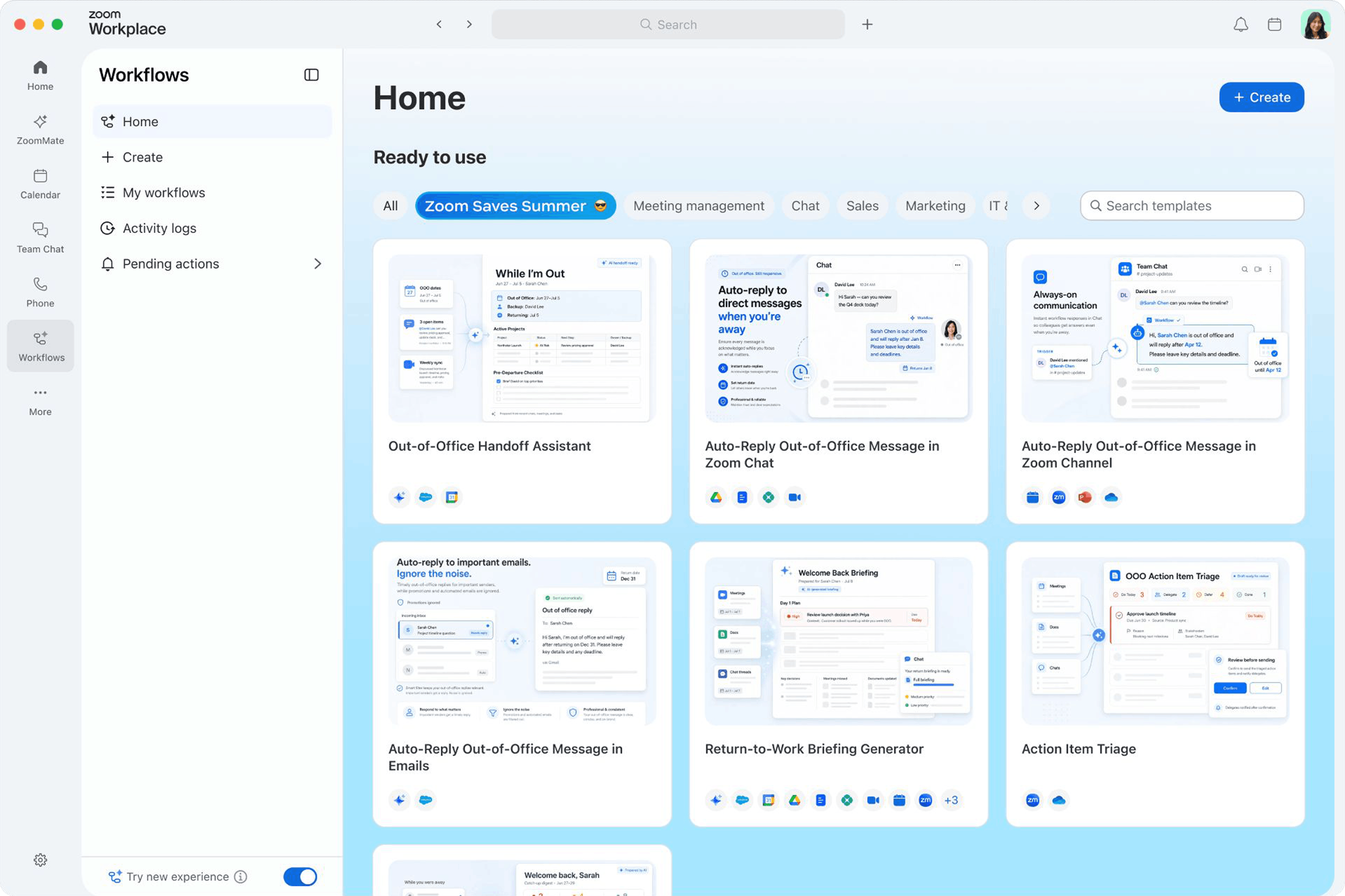This screenshot has height=896, width=1345.
Task: Open ZoomMate in the left rail
Action: (x=40, y=130)
